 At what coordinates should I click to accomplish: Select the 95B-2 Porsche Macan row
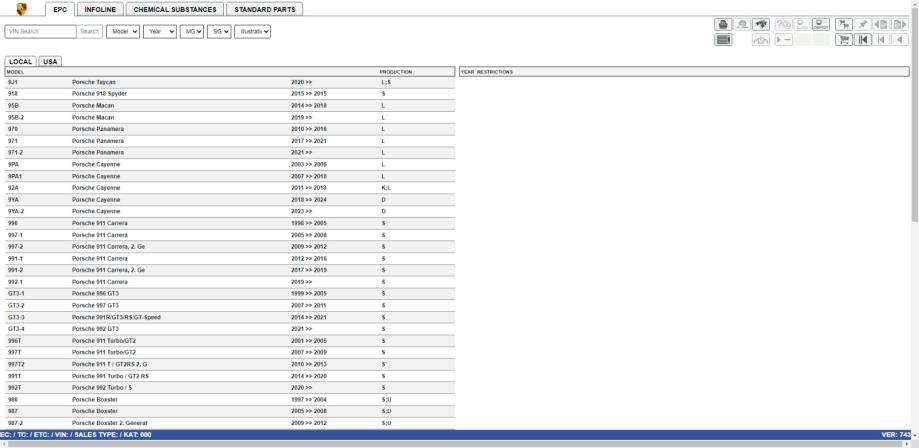click(x=230, y=118)
